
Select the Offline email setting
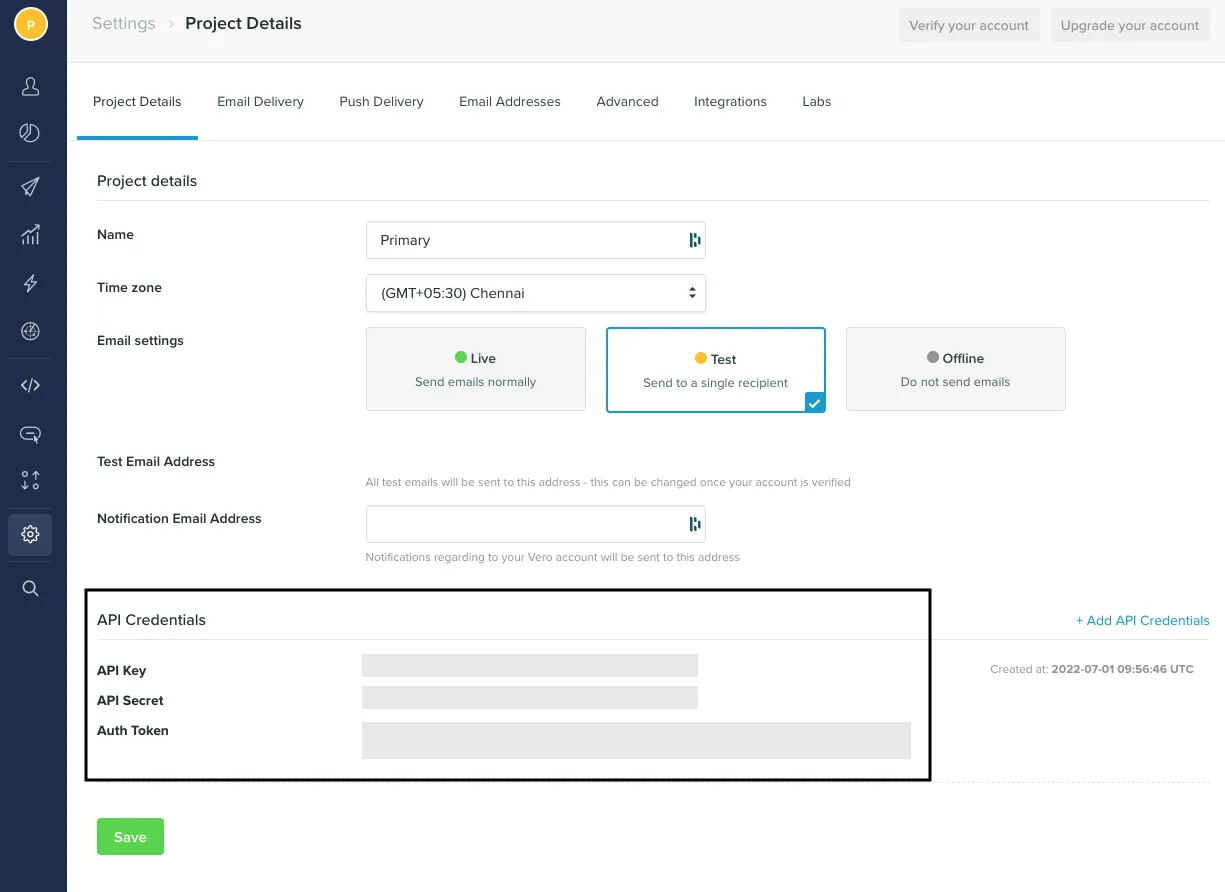tap(956, 369)
